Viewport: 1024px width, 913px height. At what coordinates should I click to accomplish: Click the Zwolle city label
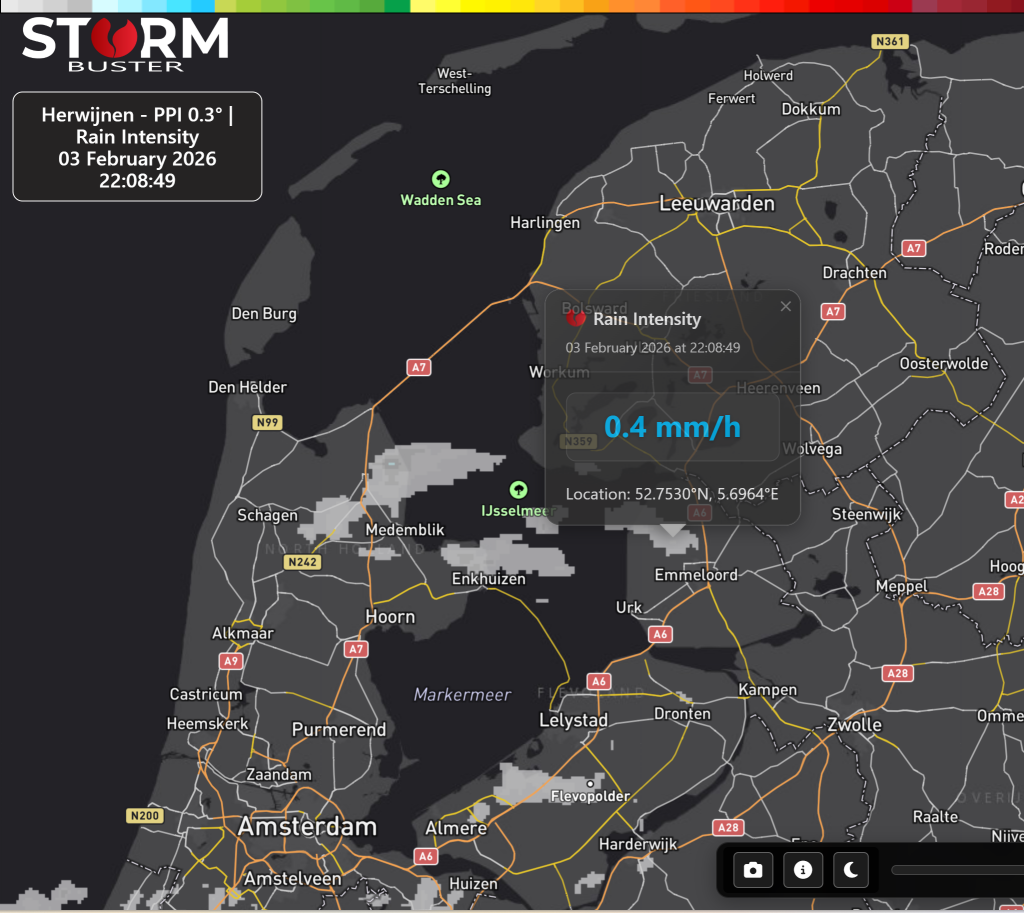pyautogui.click(x=854, y=725)
